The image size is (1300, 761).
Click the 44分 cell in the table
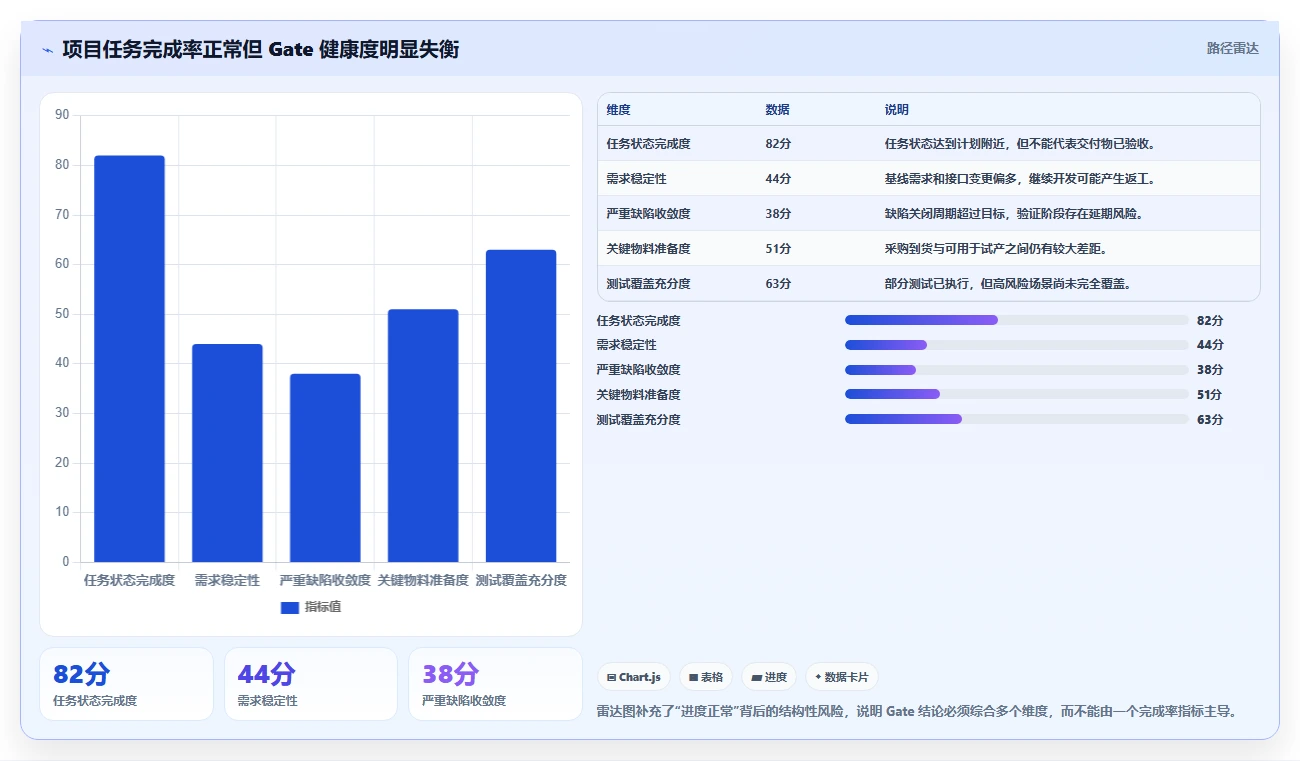tap(778, 179)
